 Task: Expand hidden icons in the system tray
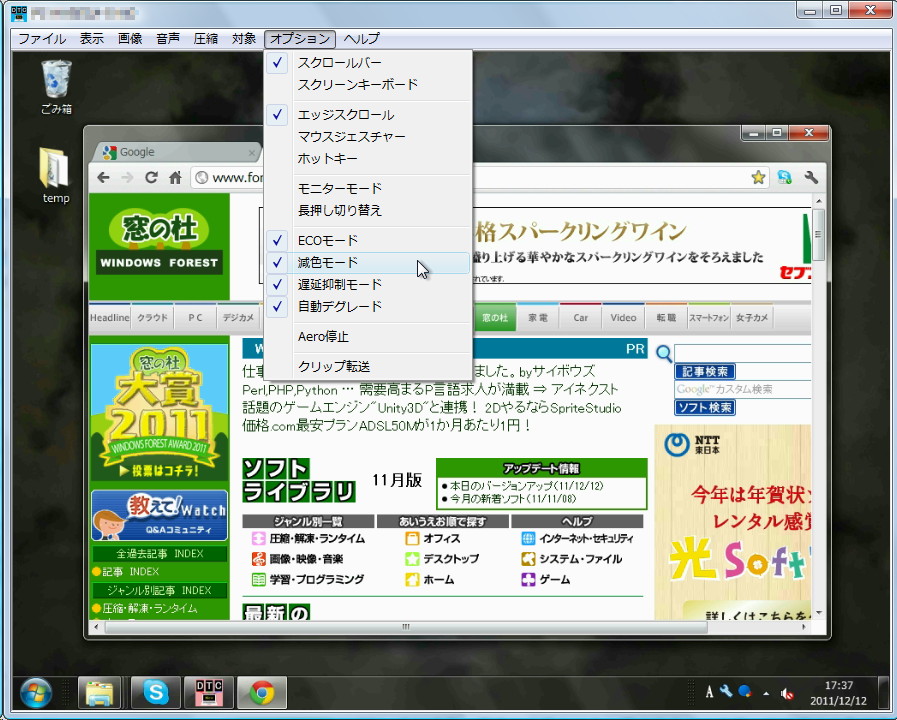point(764,691)
